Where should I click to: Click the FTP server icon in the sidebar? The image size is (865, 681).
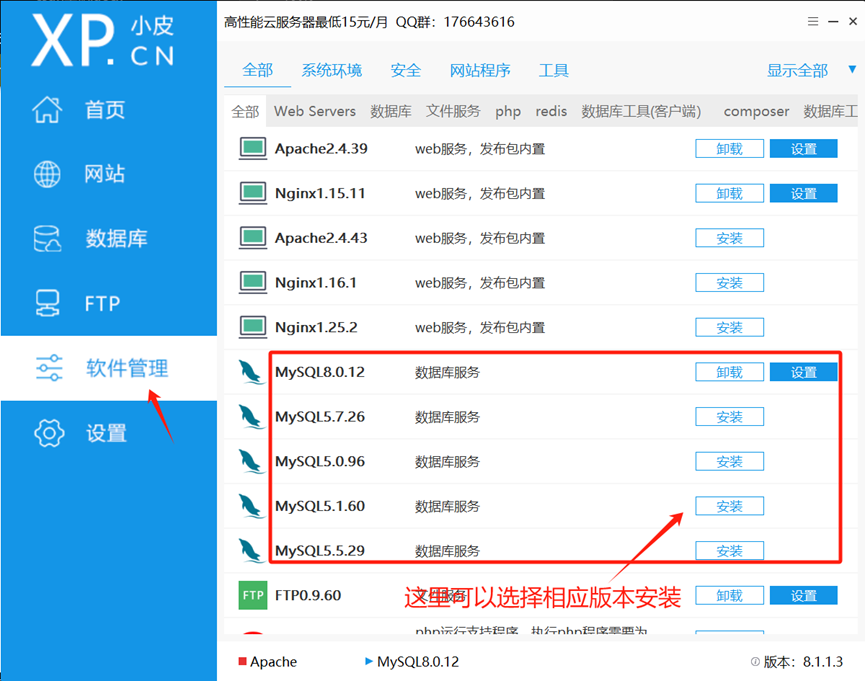(x=47, y=303)
